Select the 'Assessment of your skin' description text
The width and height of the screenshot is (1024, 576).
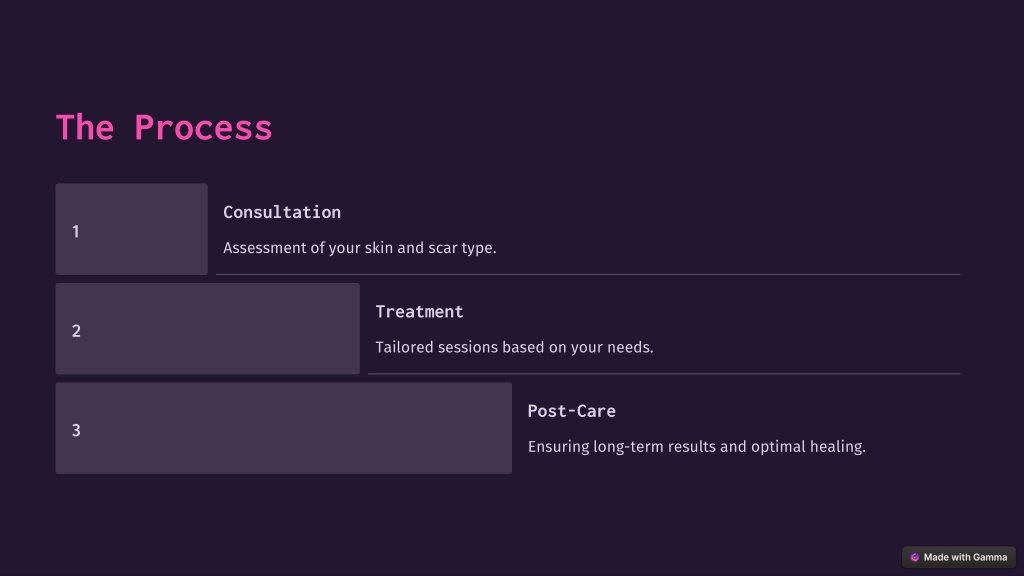pyautogui.click(x=360, y=248)
